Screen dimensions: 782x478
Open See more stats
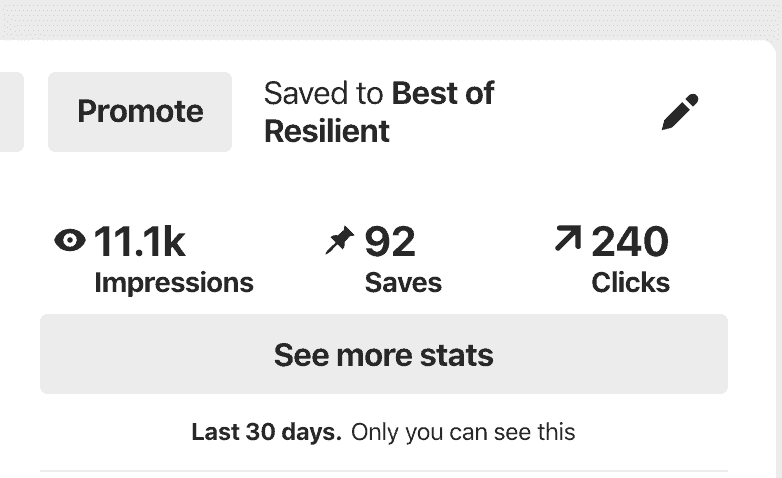(x=384, y=354)
